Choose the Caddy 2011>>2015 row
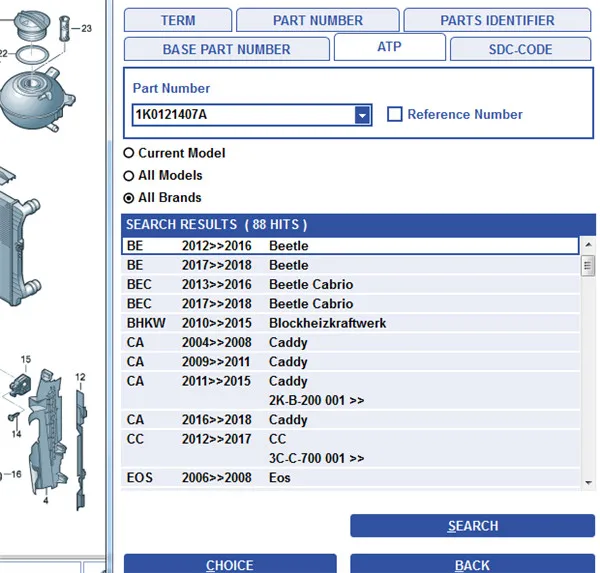 [350, 390]
